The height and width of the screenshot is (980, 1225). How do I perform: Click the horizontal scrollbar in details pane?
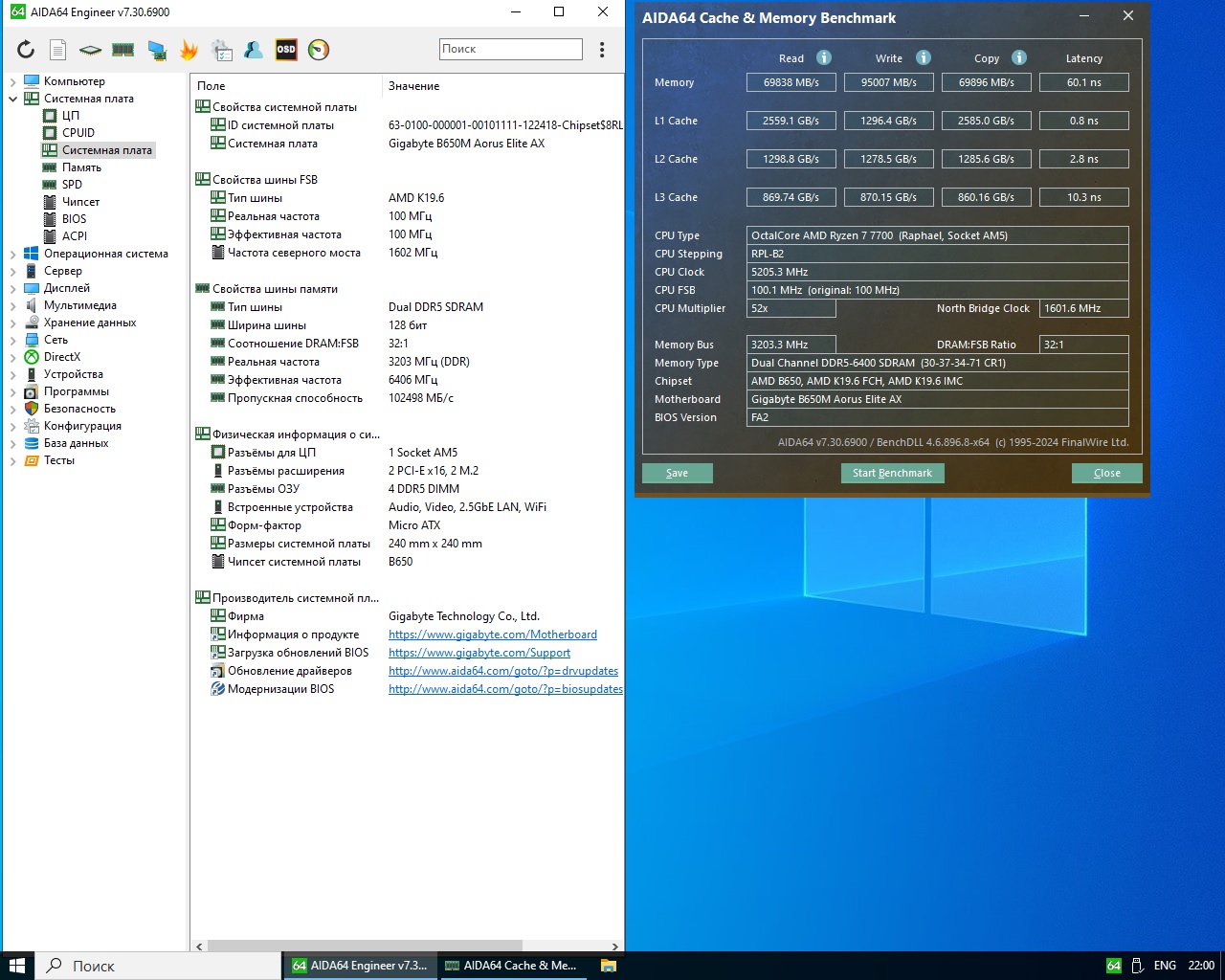[365, 946]
